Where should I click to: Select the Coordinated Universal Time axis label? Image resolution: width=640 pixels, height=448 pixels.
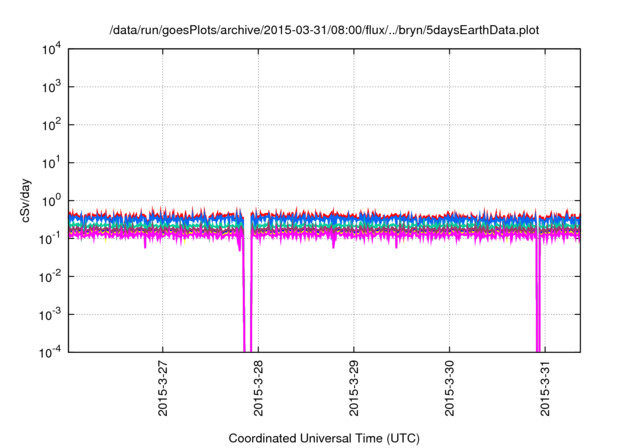(324, 438)
